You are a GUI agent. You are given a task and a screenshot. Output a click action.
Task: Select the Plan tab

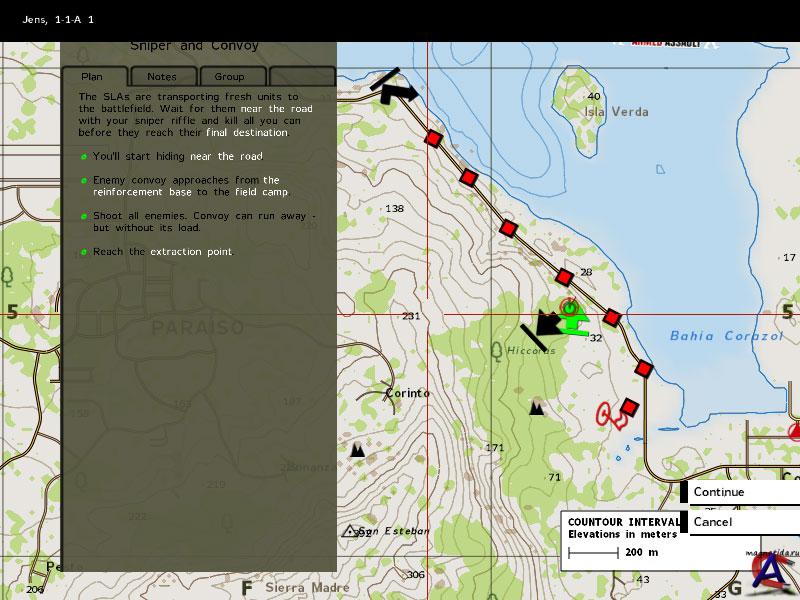(x=93, y=76)
